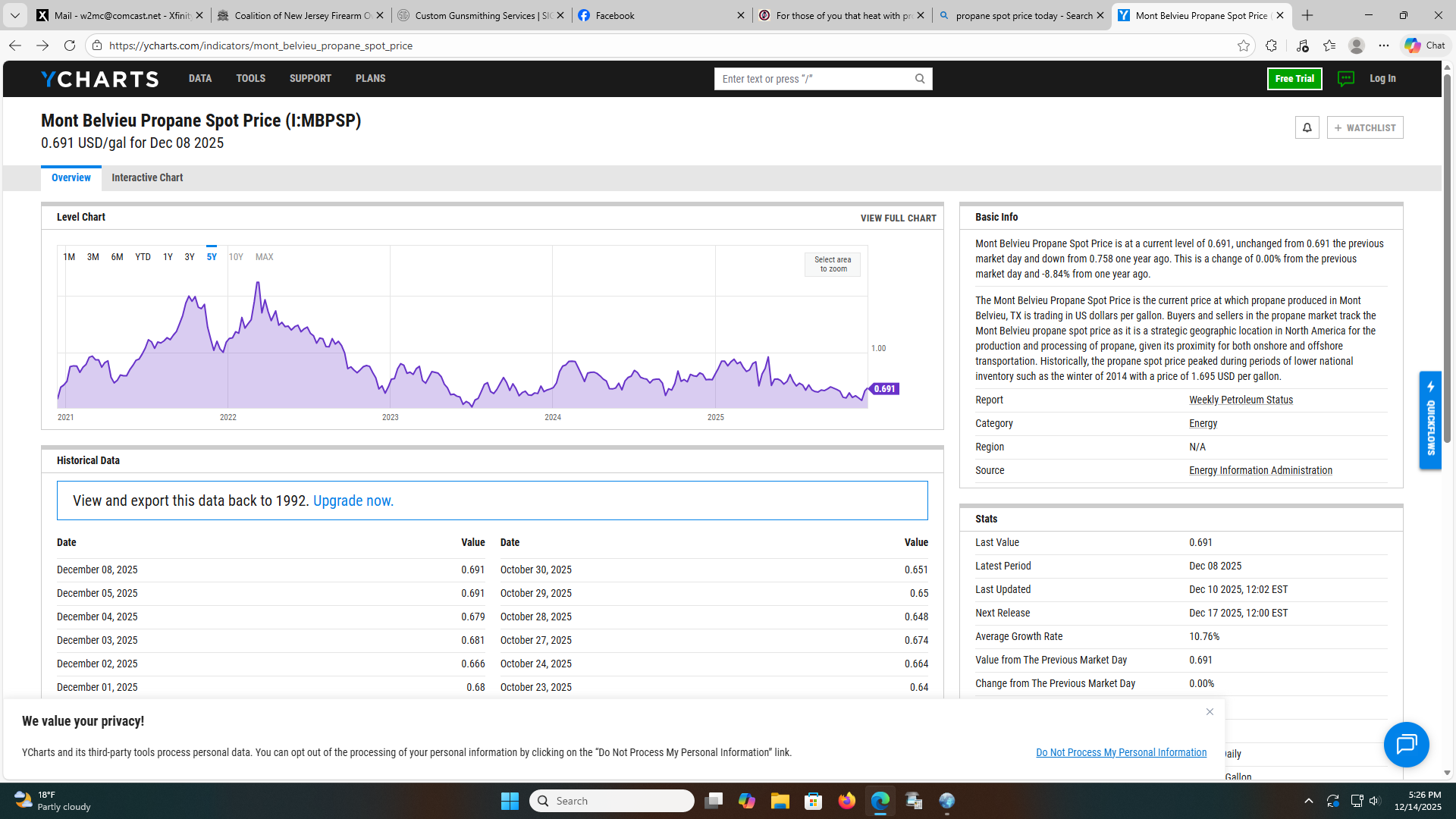The image size is (1456, 819).
Task: Click the Free Trial button
Action: point(1294,79)
